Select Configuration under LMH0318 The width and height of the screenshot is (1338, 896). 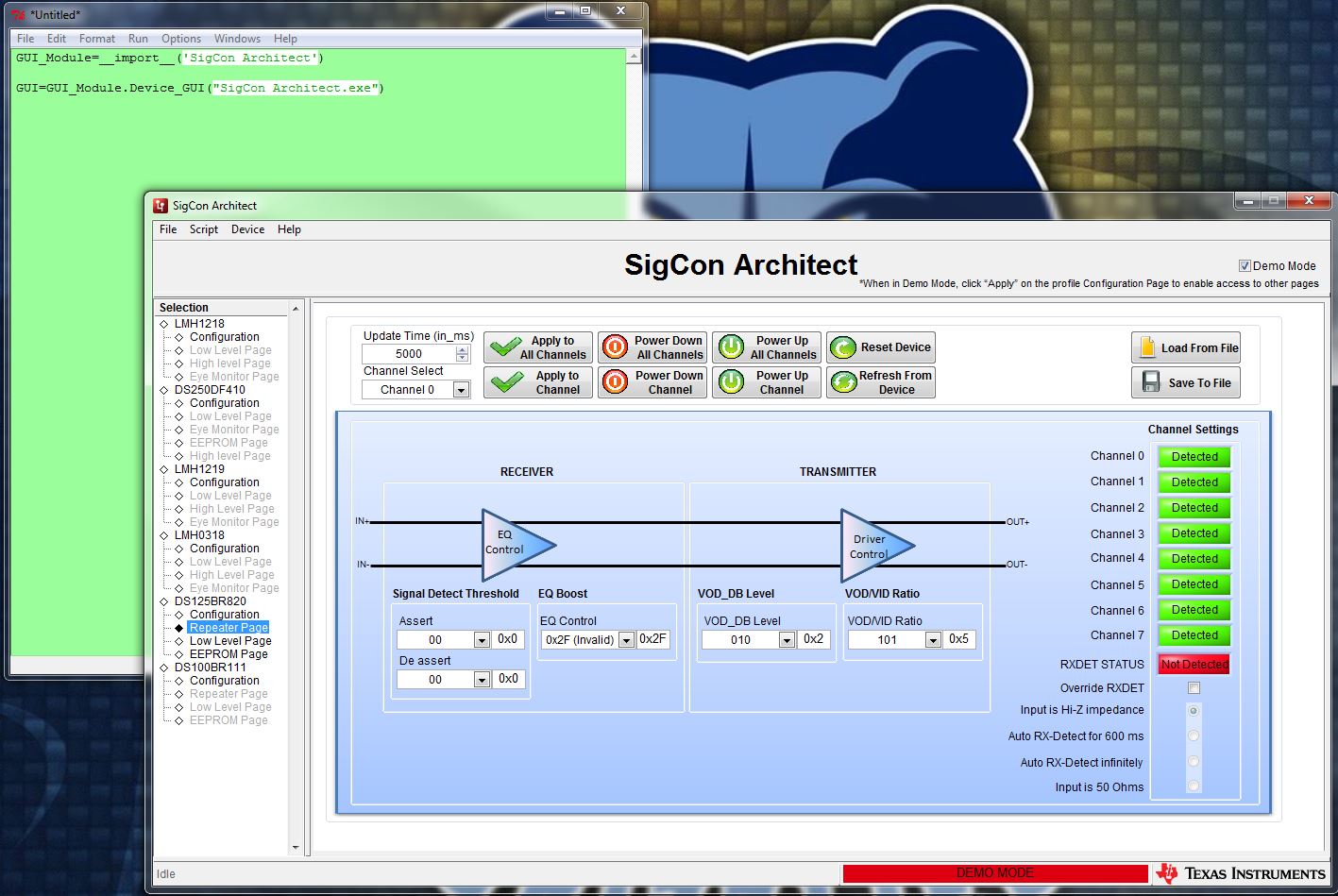coord(224,549)
